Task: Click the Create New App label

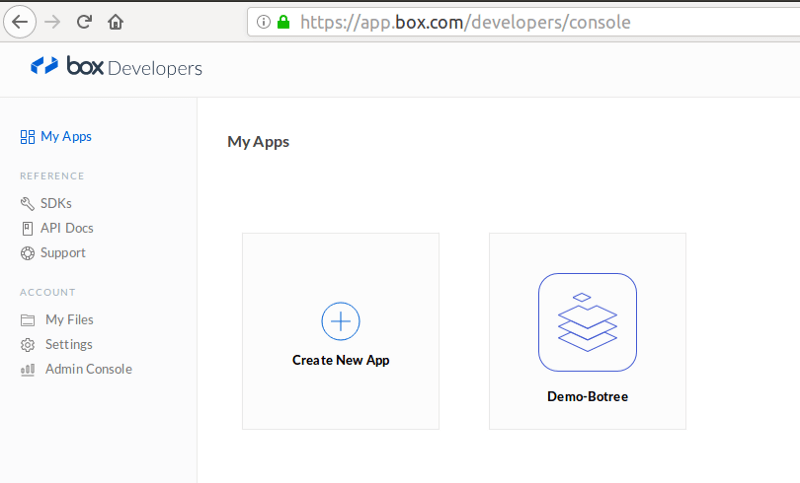Action: point(341,360)
